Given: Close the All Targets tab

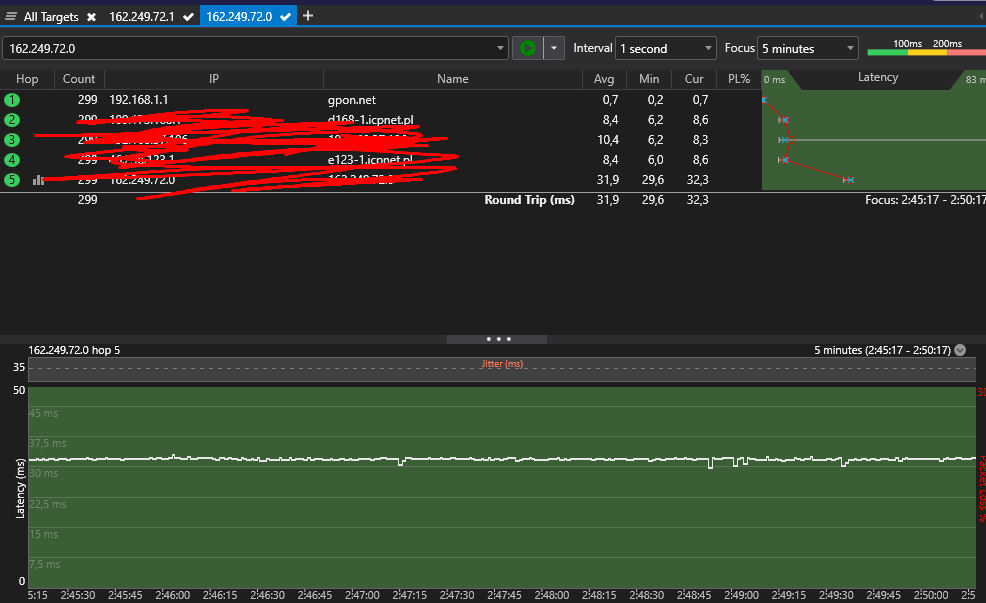Looking at the screenshot, I should [91, 17].
